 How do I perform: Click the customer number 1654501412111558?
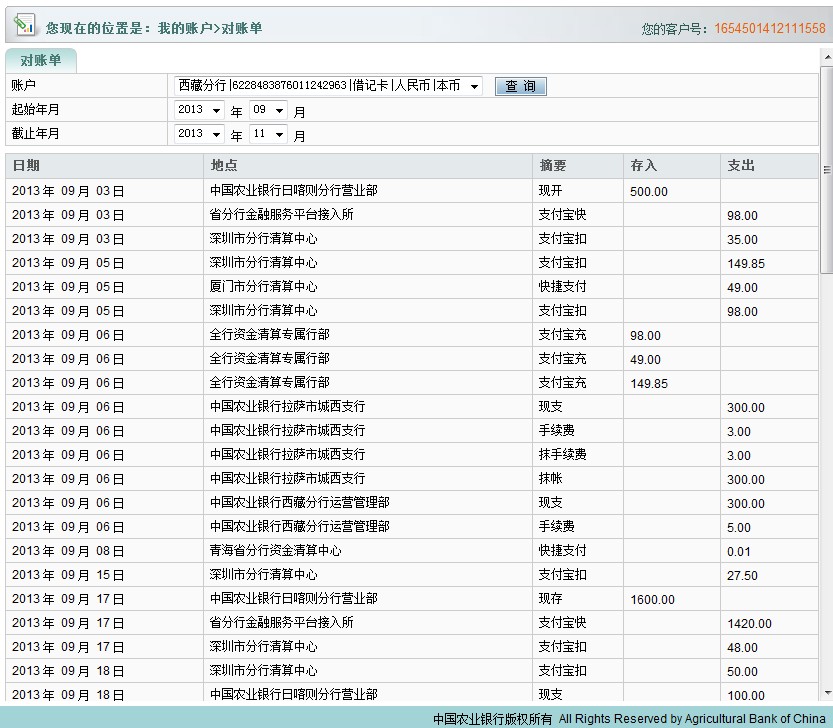[769, 29]
